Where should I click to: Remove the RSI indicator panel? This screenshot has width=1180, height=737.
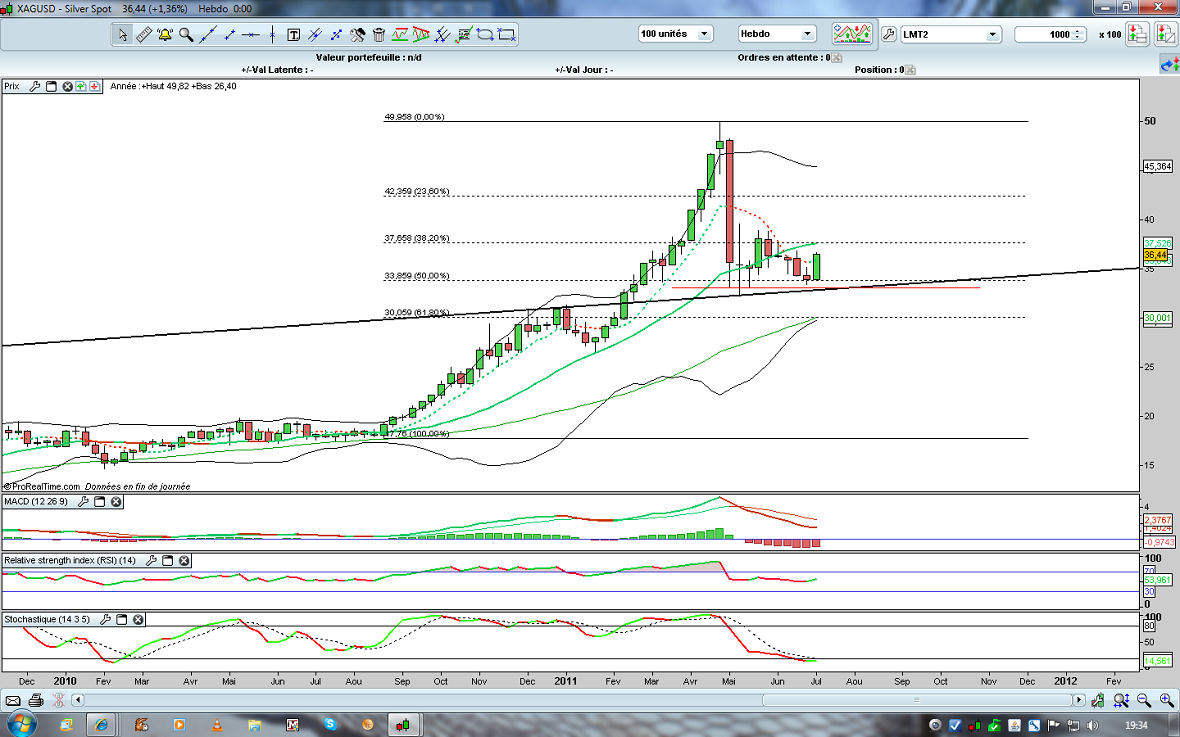pyautogui.click(x=184, y=561)
